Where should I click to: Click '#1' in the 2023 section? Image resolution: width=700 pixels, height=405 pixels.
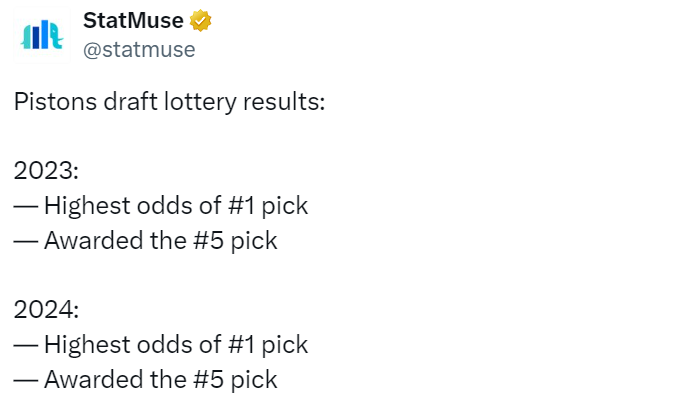pos(242,206)
